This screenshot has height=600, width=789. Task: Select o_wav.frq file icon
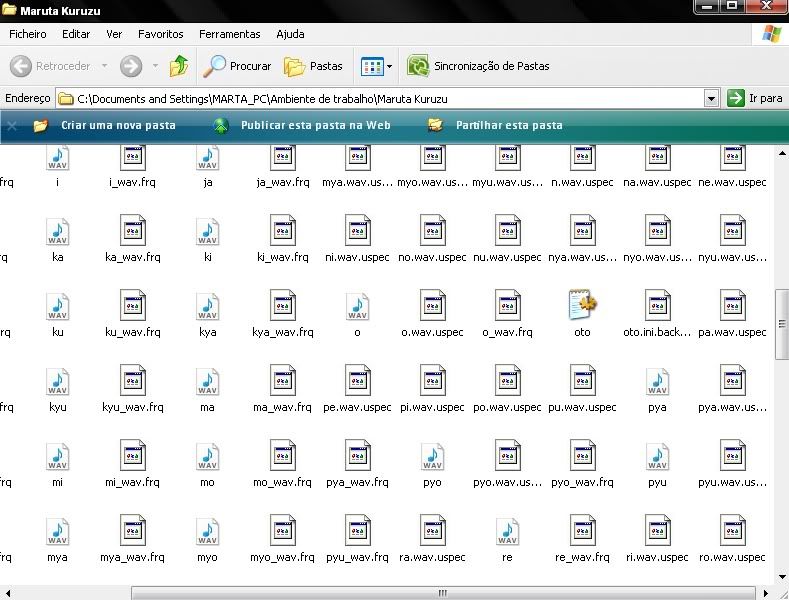508,305
